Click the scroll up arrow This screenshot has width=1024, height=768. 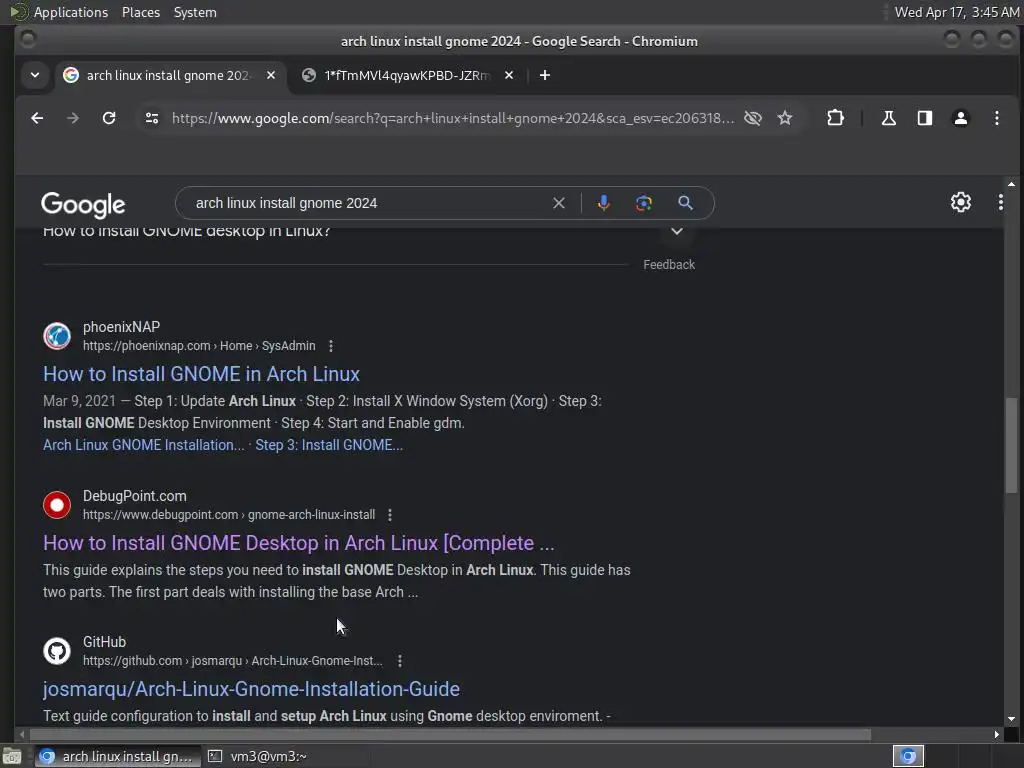(1011, 185)
